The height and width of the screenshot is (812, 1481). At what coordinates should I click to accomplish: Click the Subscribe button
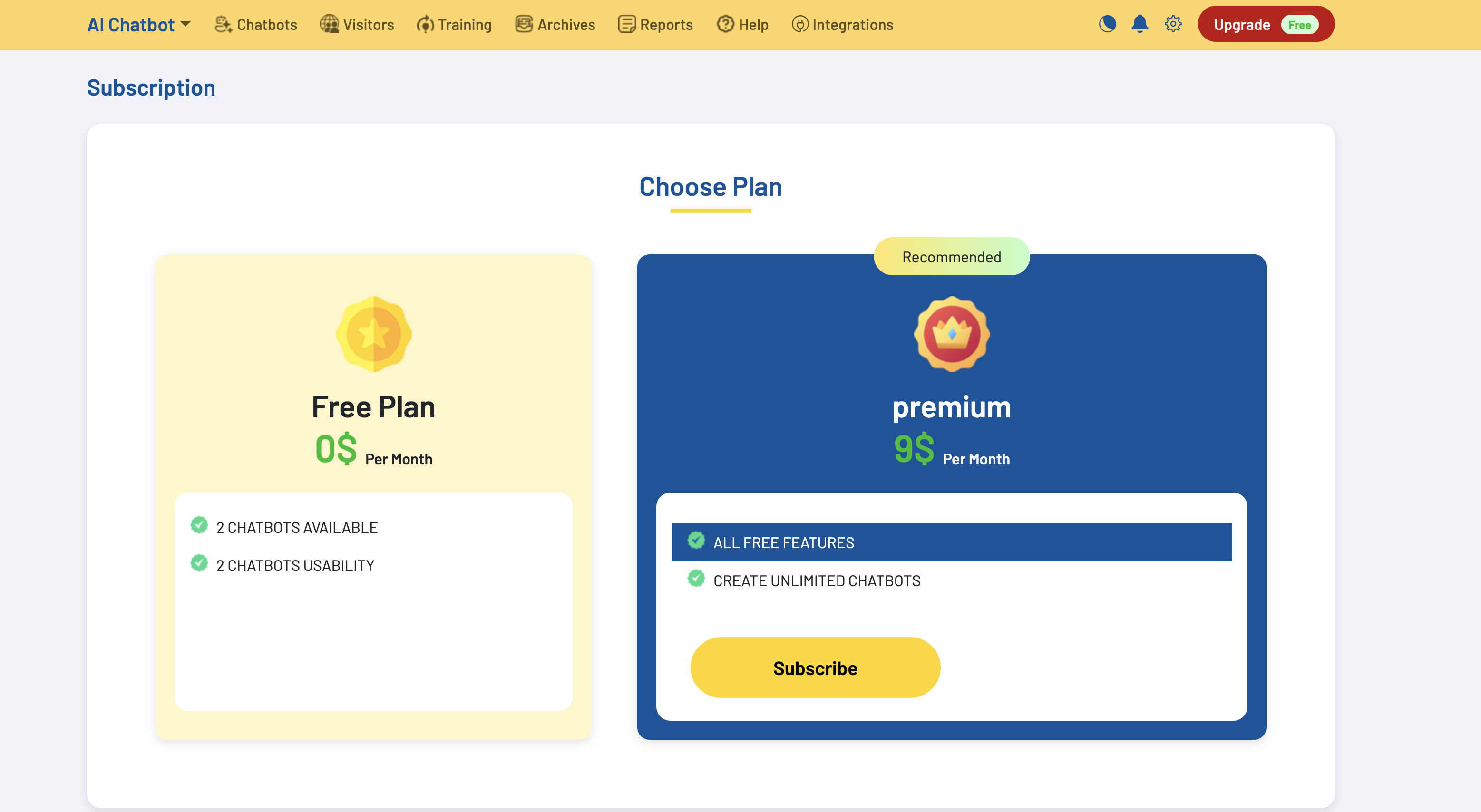(815, 668)
